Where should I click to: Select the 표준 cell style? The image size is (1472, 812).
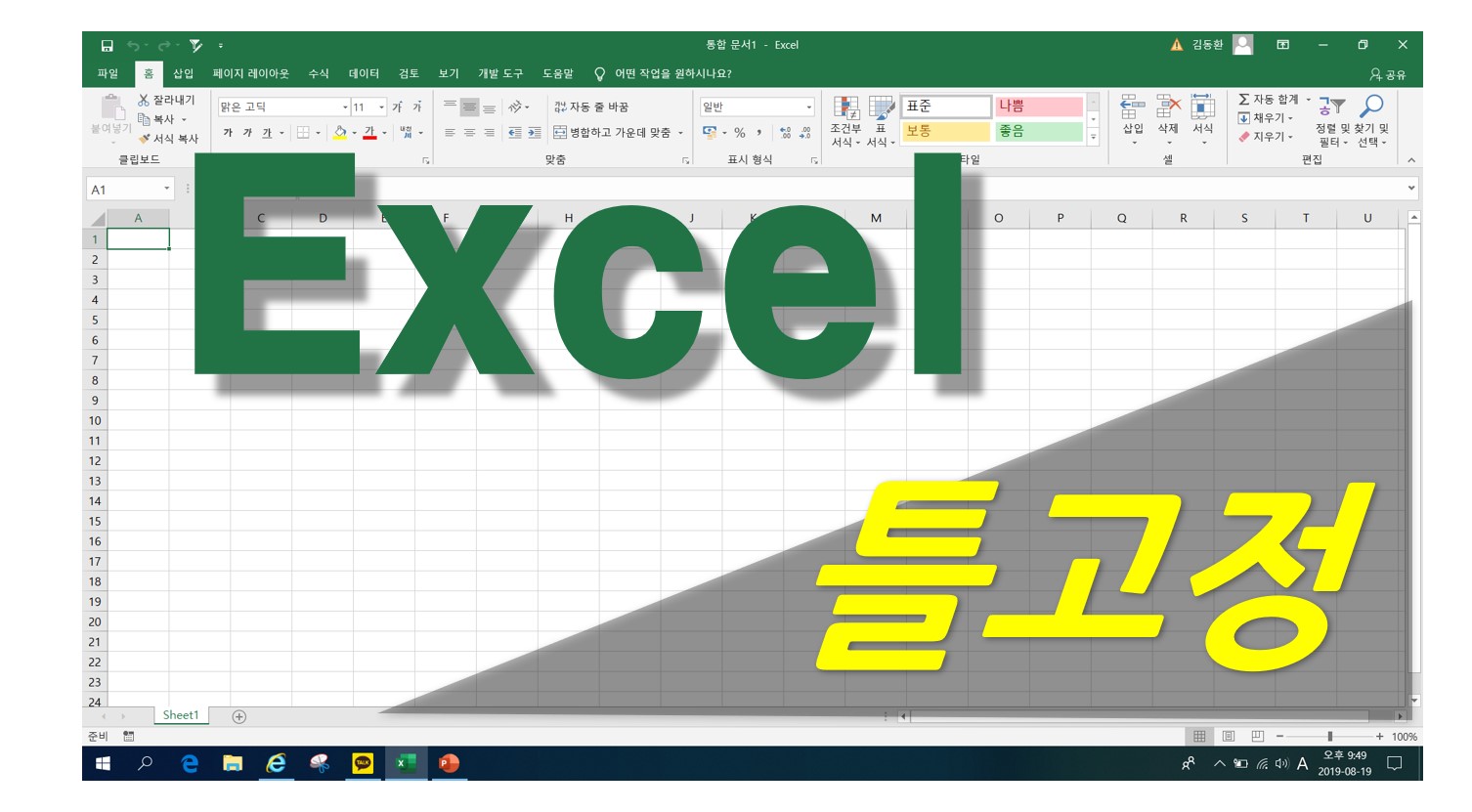pos(945,106)
